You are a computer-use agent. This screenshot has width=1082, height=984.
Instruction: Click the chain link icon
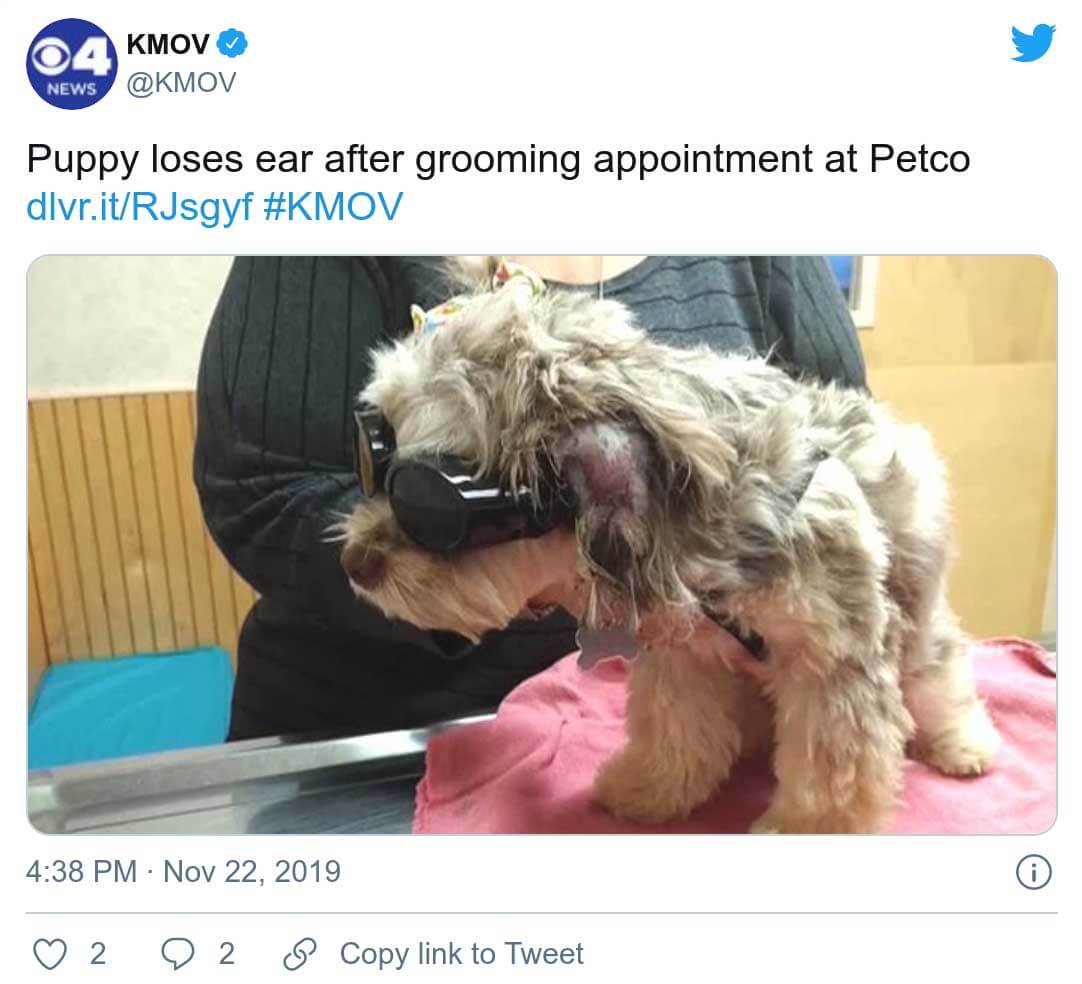pos(300,954)
